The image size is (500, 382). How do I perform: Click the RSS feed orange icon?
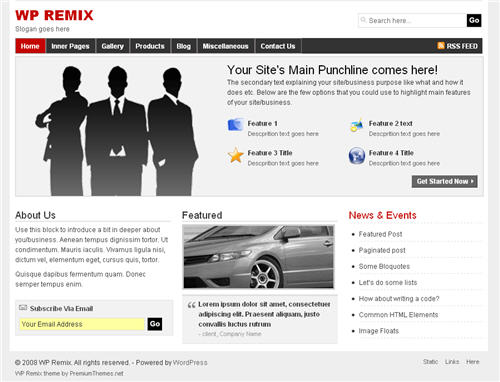point(441,46)
